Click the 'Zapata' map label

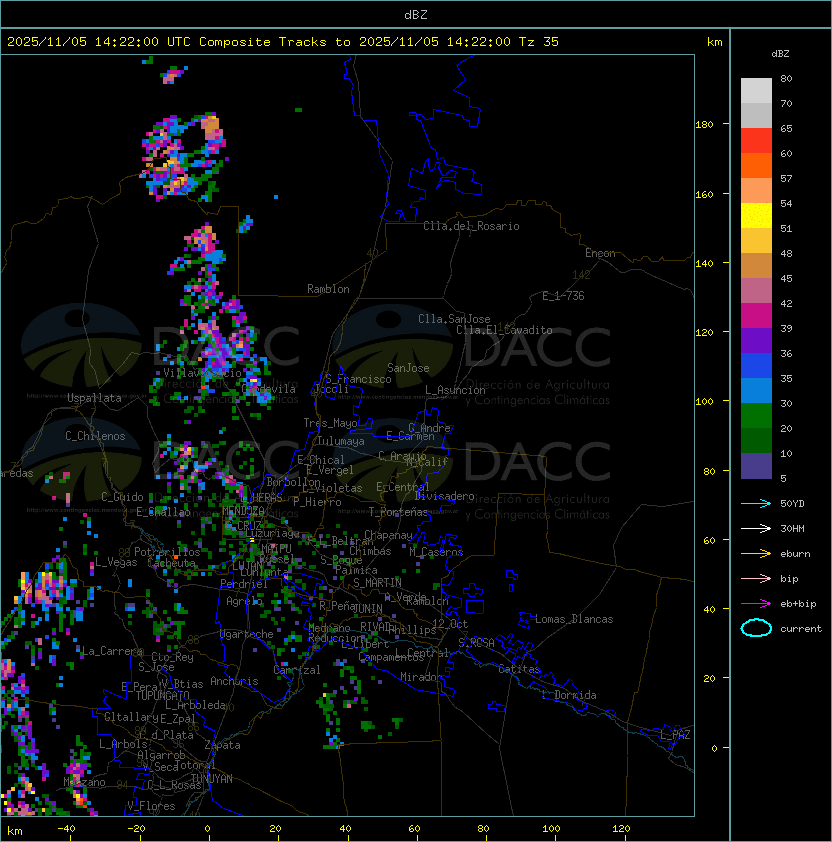pyautogui.click(x=222, y=745)
